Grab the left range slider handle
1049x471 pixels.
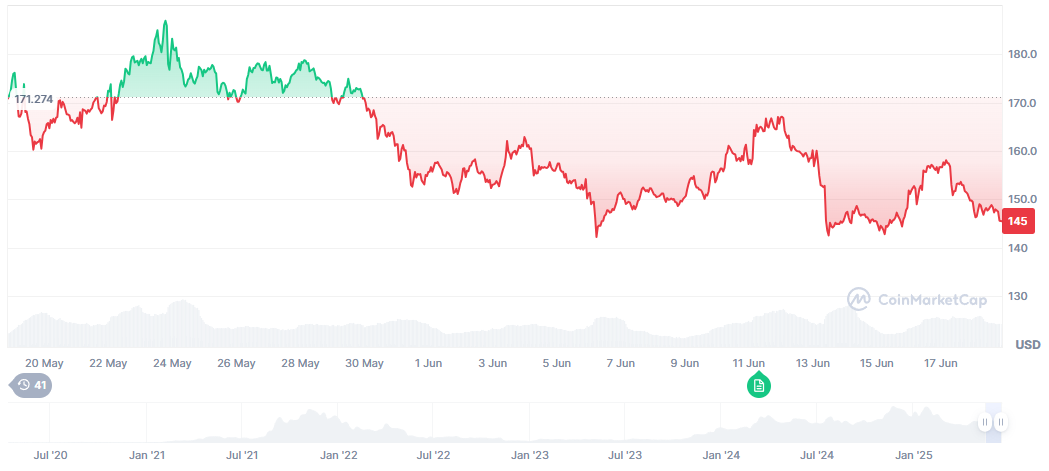point(985,423)
